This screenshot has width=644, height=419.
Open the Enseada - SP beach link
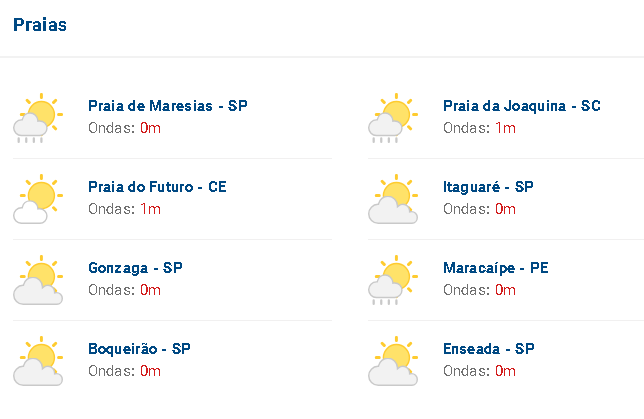click(489, 349)
